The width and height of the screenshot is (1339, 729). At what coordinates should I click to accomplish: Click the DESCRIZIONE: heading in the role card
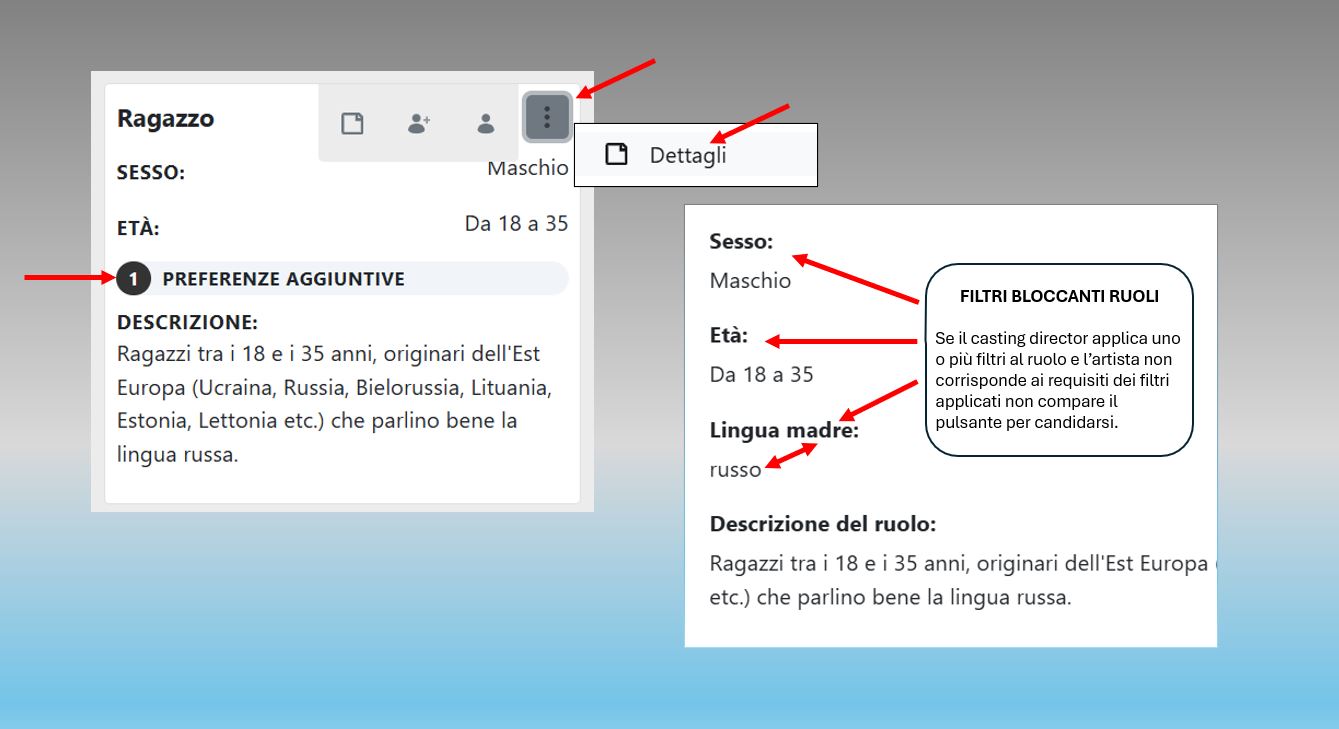pyautogui.click(x=187, y=323)
